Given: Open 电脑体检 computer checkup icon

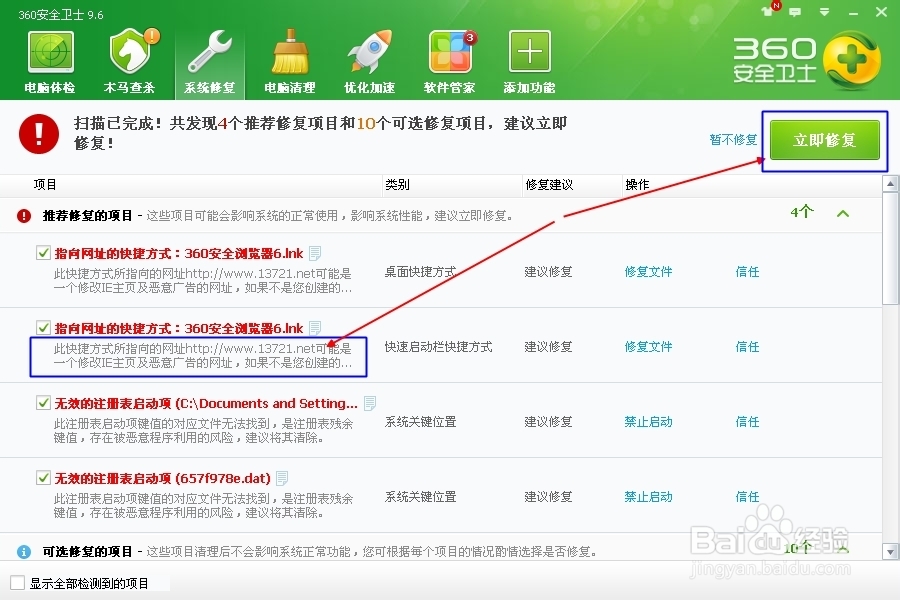Looking at the screenshot, I should pos(51,62).
